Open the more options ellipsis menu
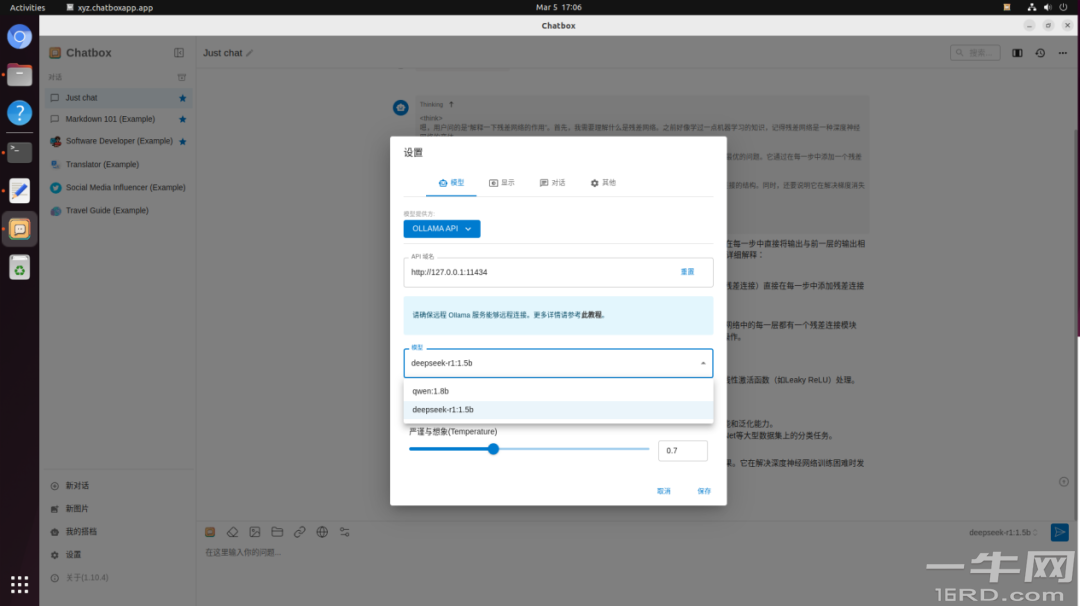Screen dimensions: 1080x606 pyautogui.click(x=1063, y=53)
